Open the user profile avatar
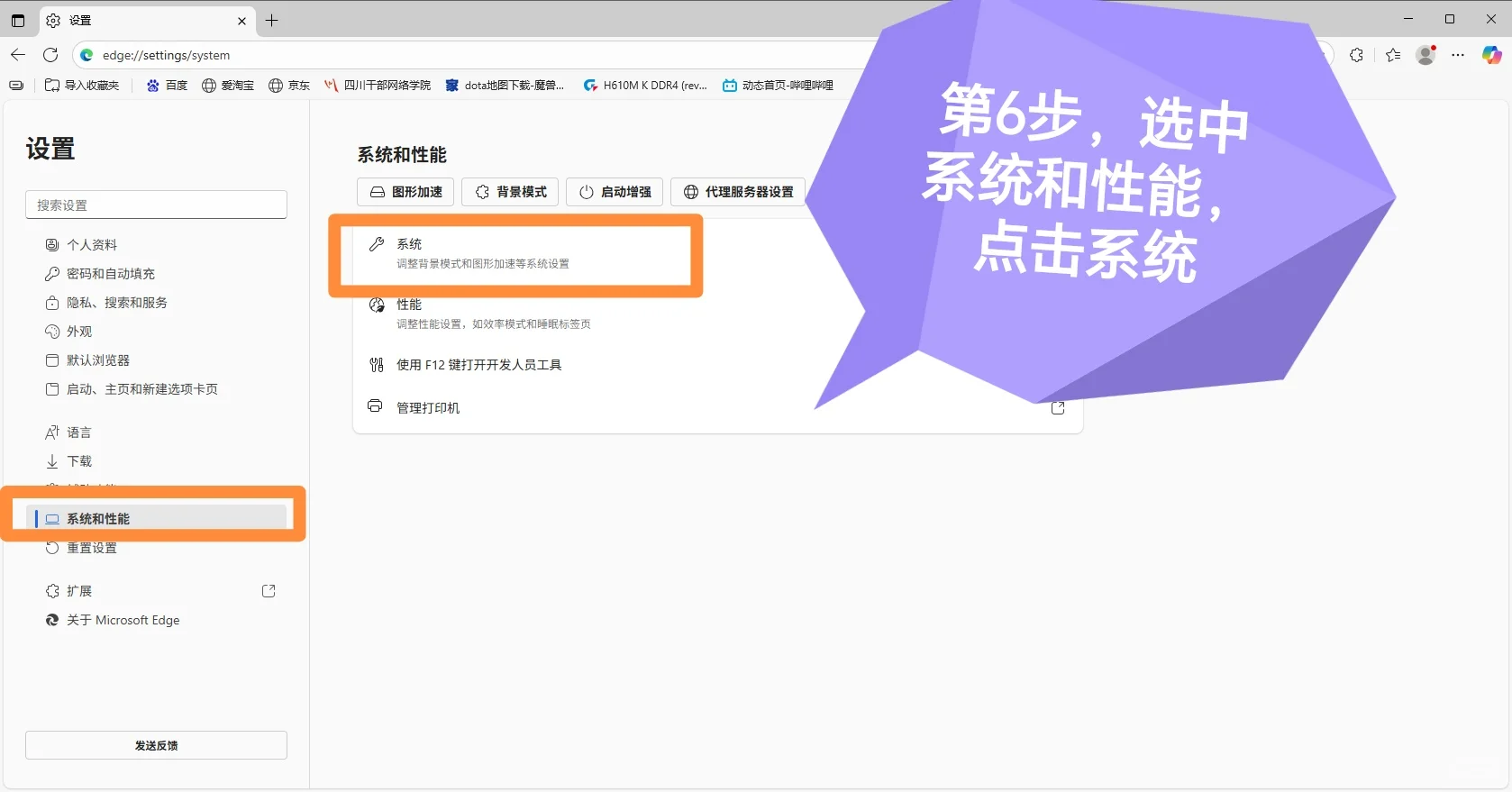Viewport: 1512px width, 792px height. tap(1425, 55)
